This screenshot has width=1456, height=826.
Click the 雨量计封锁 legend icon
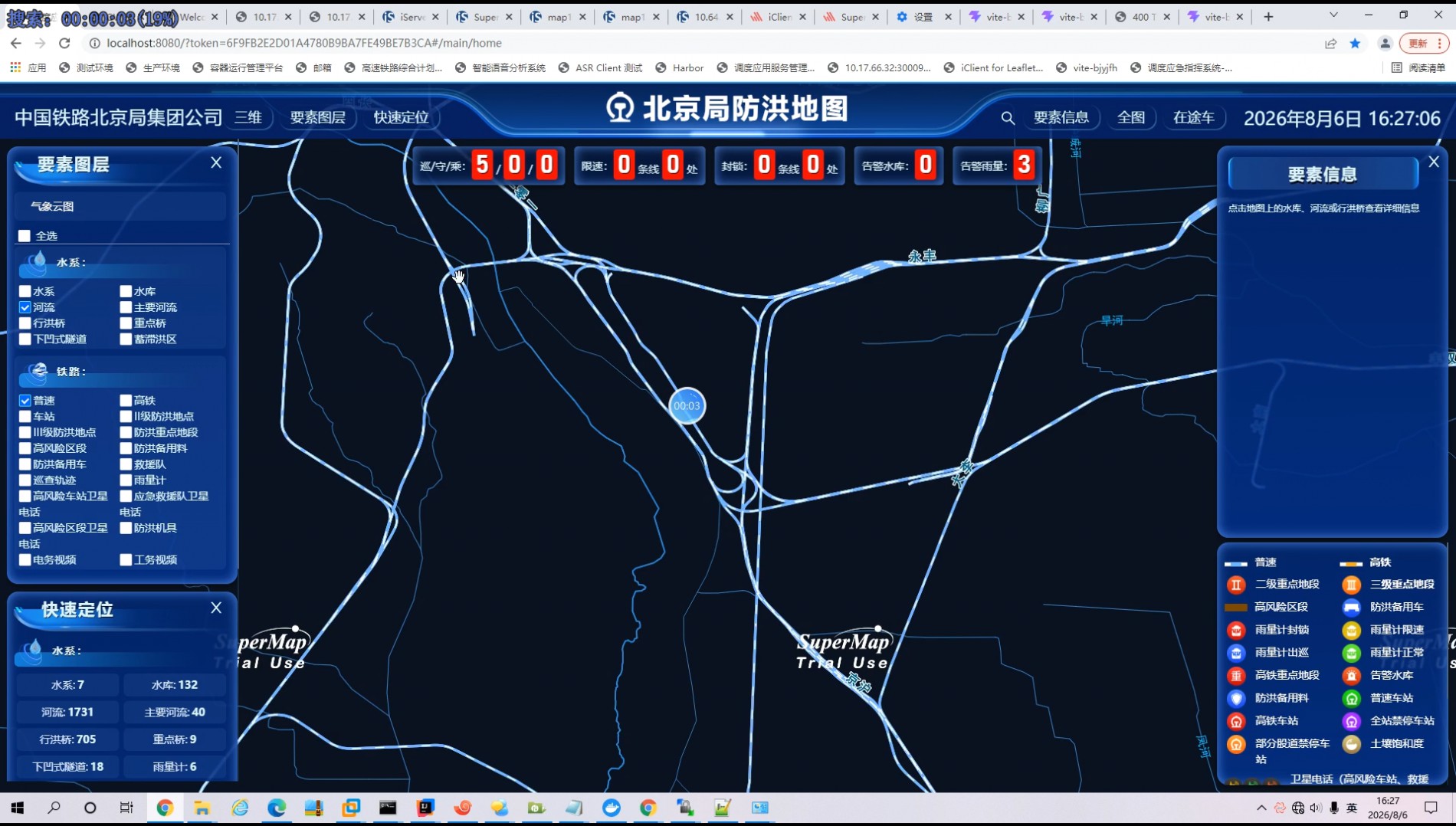[x=1236, y=630]
